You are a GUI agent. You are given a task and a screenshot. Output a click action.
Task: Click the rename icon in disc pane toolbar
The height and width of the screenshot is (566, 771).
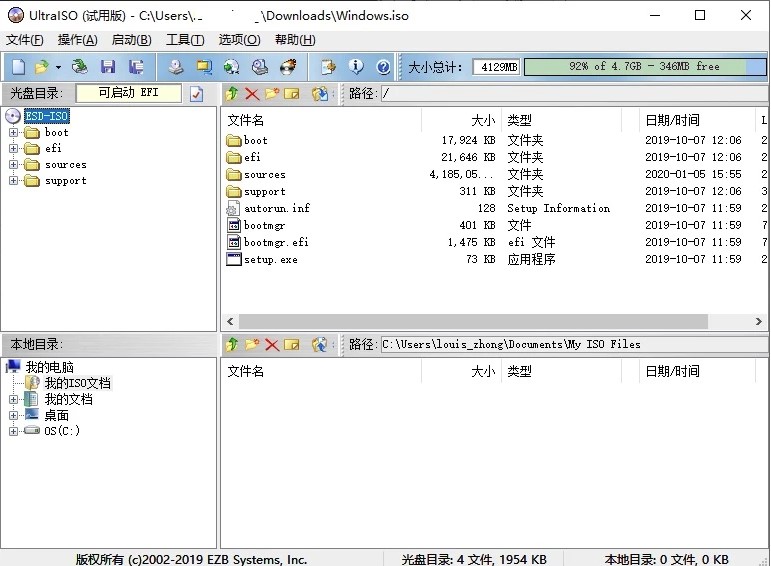point(292,93)
